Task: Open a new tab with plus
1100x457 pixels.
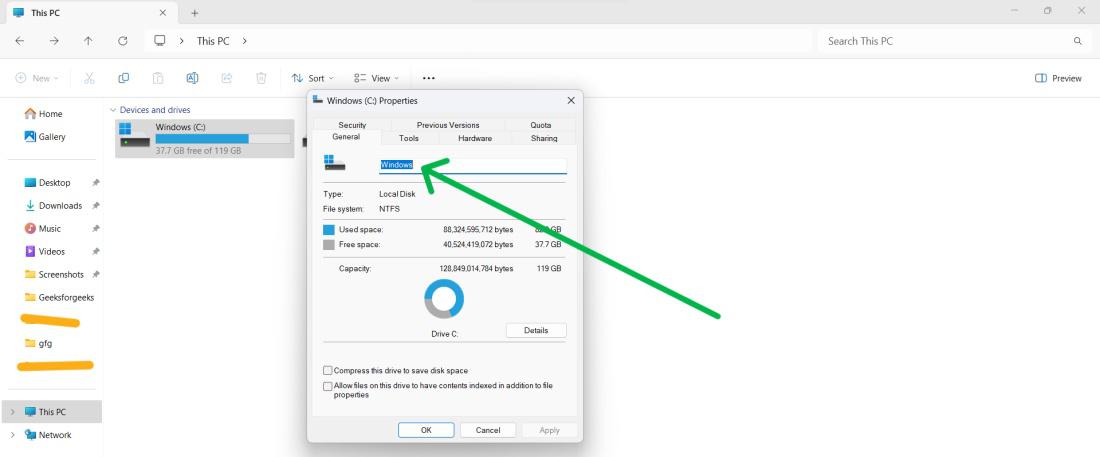Action: coord(194,13)
